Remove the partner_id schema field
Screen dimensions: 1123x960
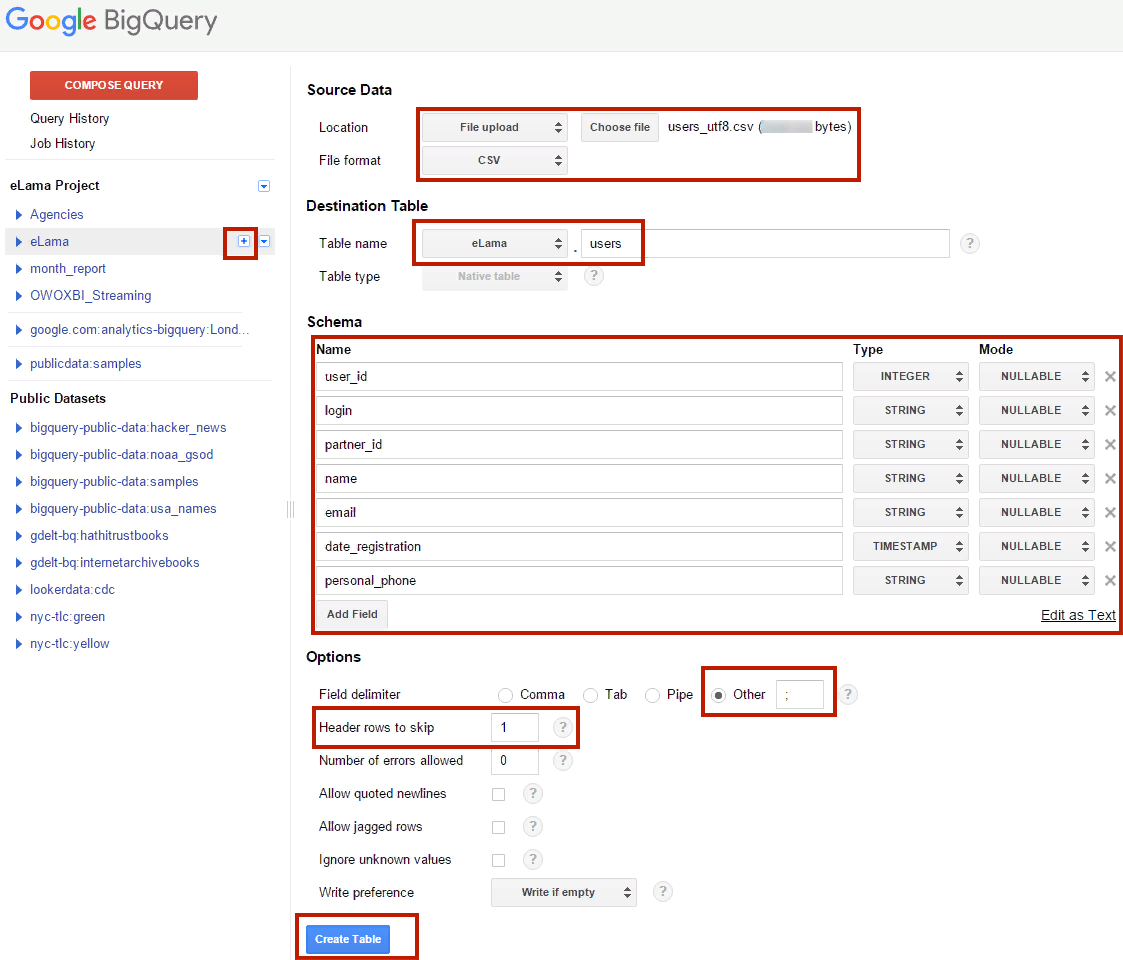point(1110,445)
